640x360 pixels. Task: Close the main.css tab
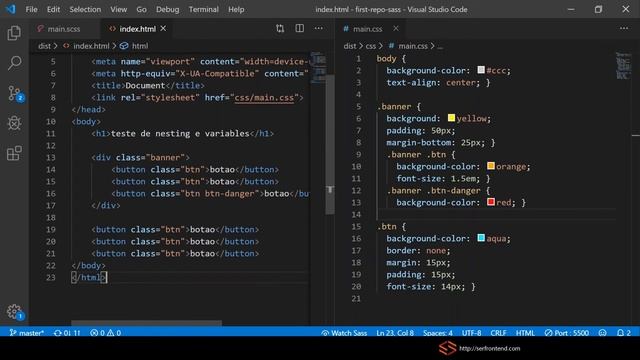coord(396,29)
